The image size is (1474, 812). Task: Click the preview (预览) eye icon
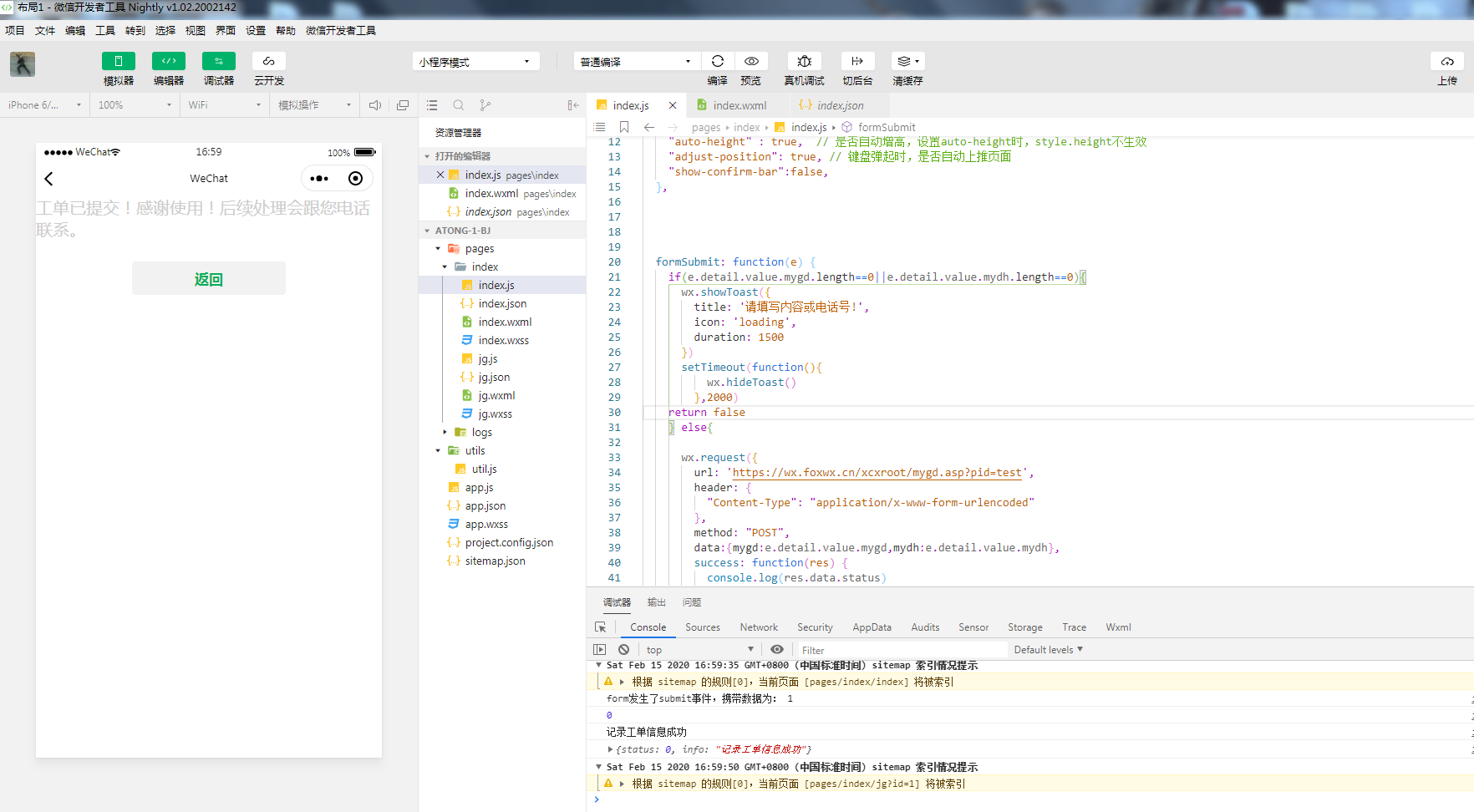point(751,61)
